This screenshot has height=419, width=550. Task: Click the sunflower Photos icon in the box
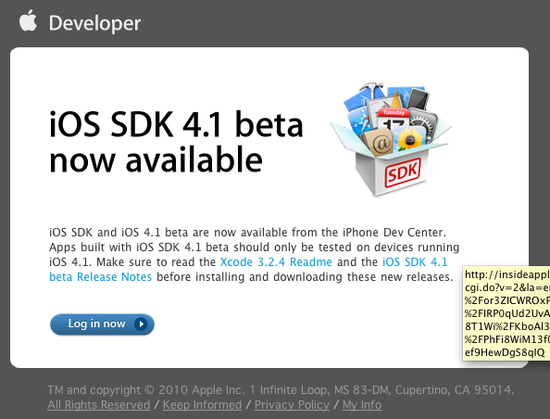pos(410,139)
